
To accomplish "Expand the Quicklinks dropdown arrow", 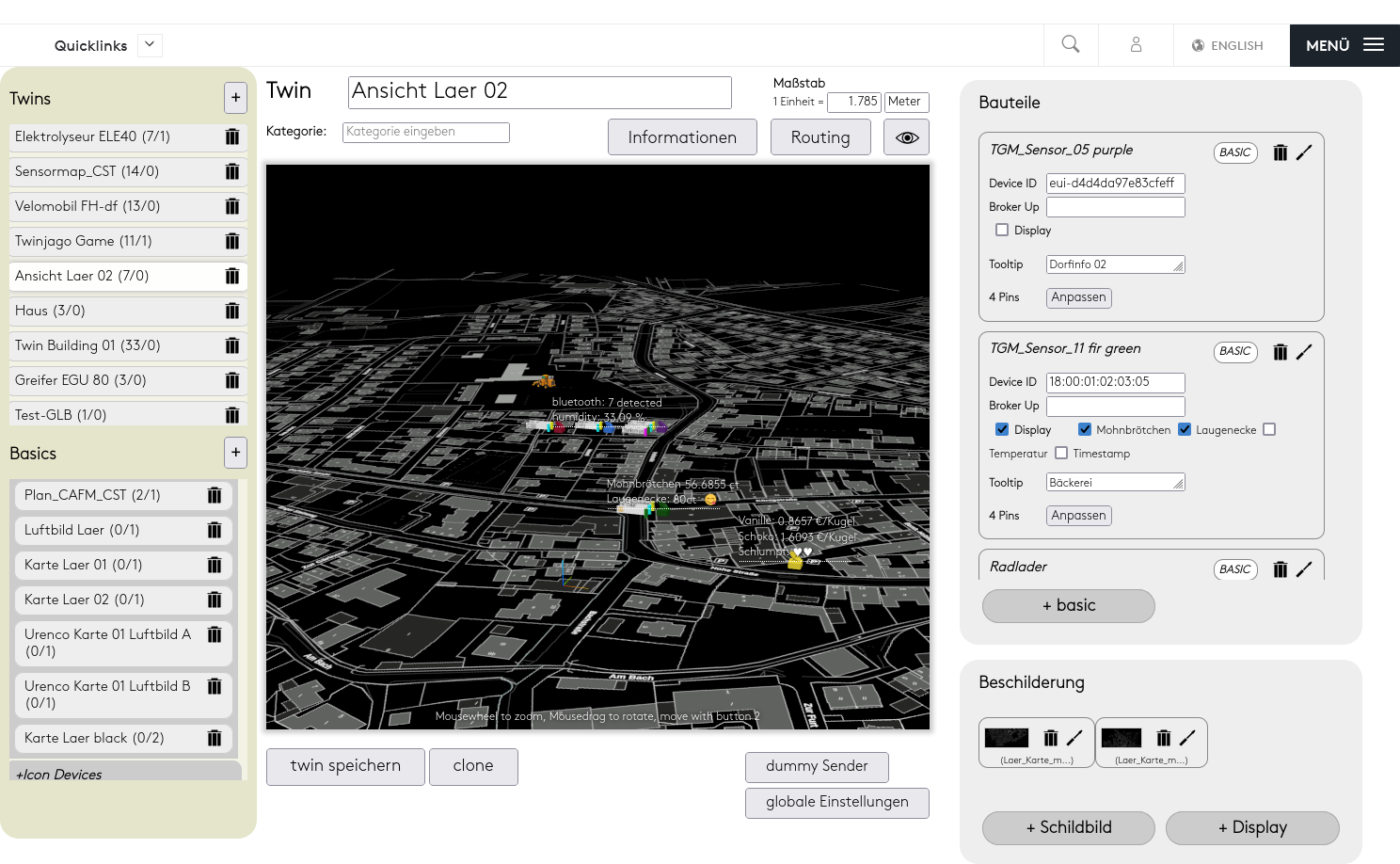I will (x=150, y=45).
